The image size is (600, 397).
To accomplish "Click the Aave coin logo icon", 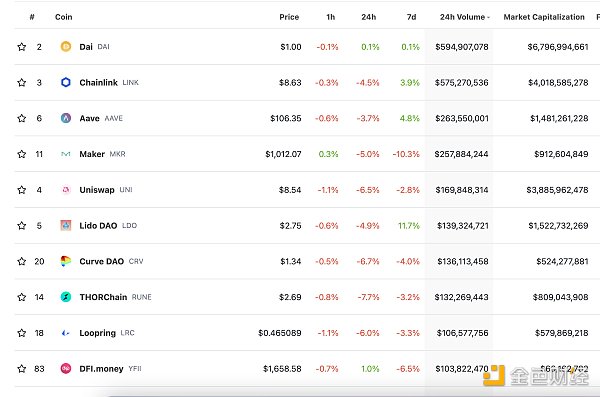I will pyautogui.click(x=66, y=118).
